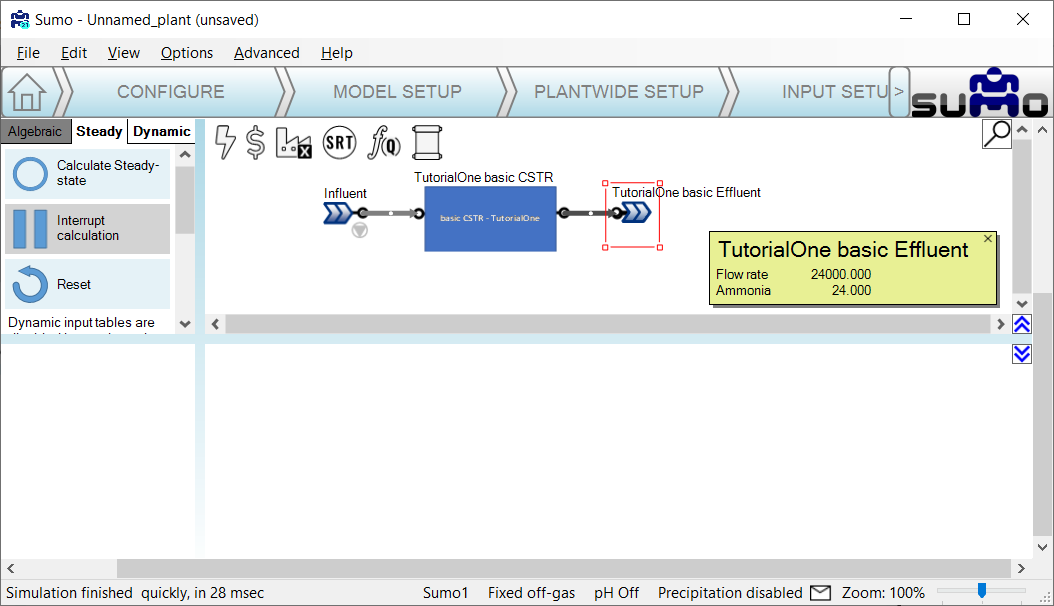Open the Advanced menu
This screenshot has height=606, width=1054.
266,53
